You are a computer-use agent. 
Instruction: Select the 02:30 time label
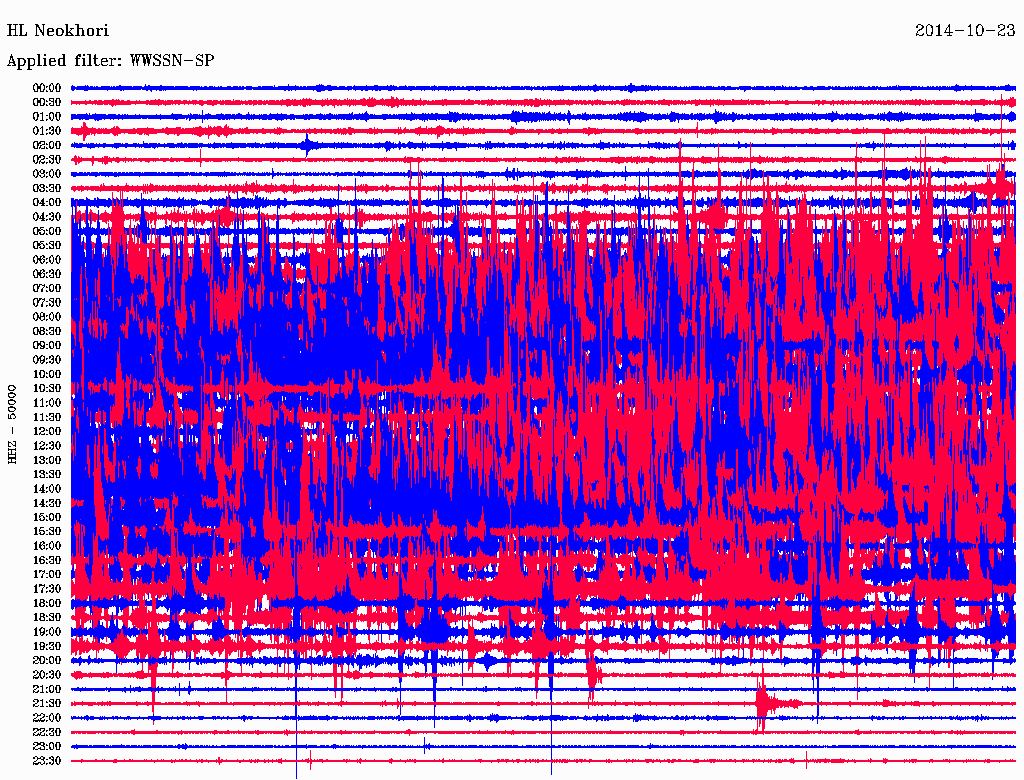(46, 159)
